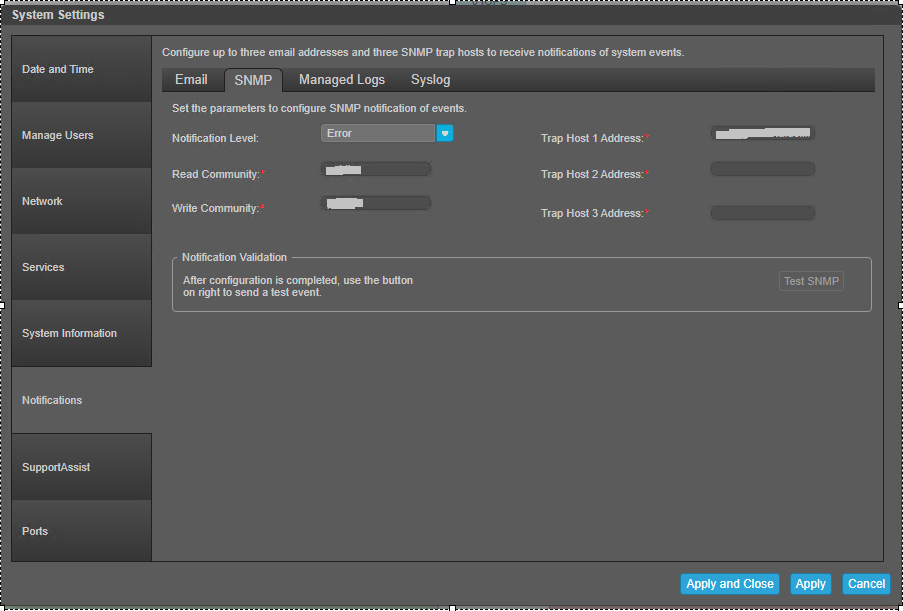The height and width of the screenshot is (611, 903).
Task: Click the 'Configure up to three email addresses' description
Action: pyautogui.click(x=423, y=52)
